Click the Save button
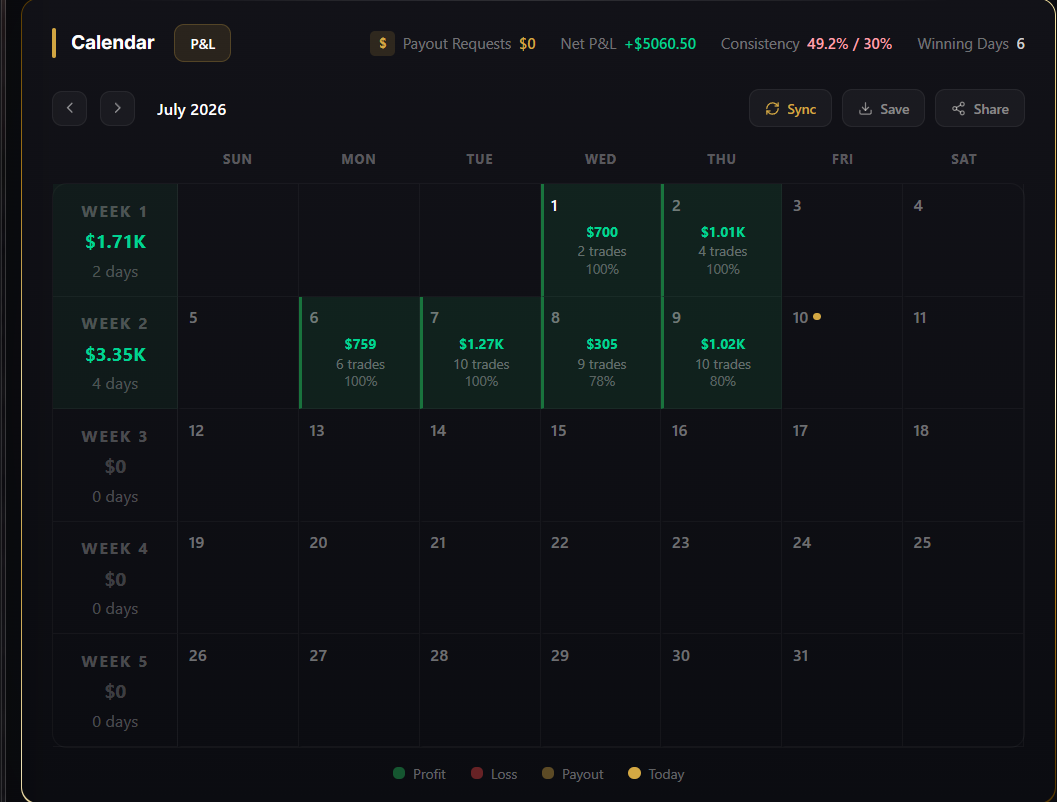This screenshot has width=1057, height=802. 883,109
